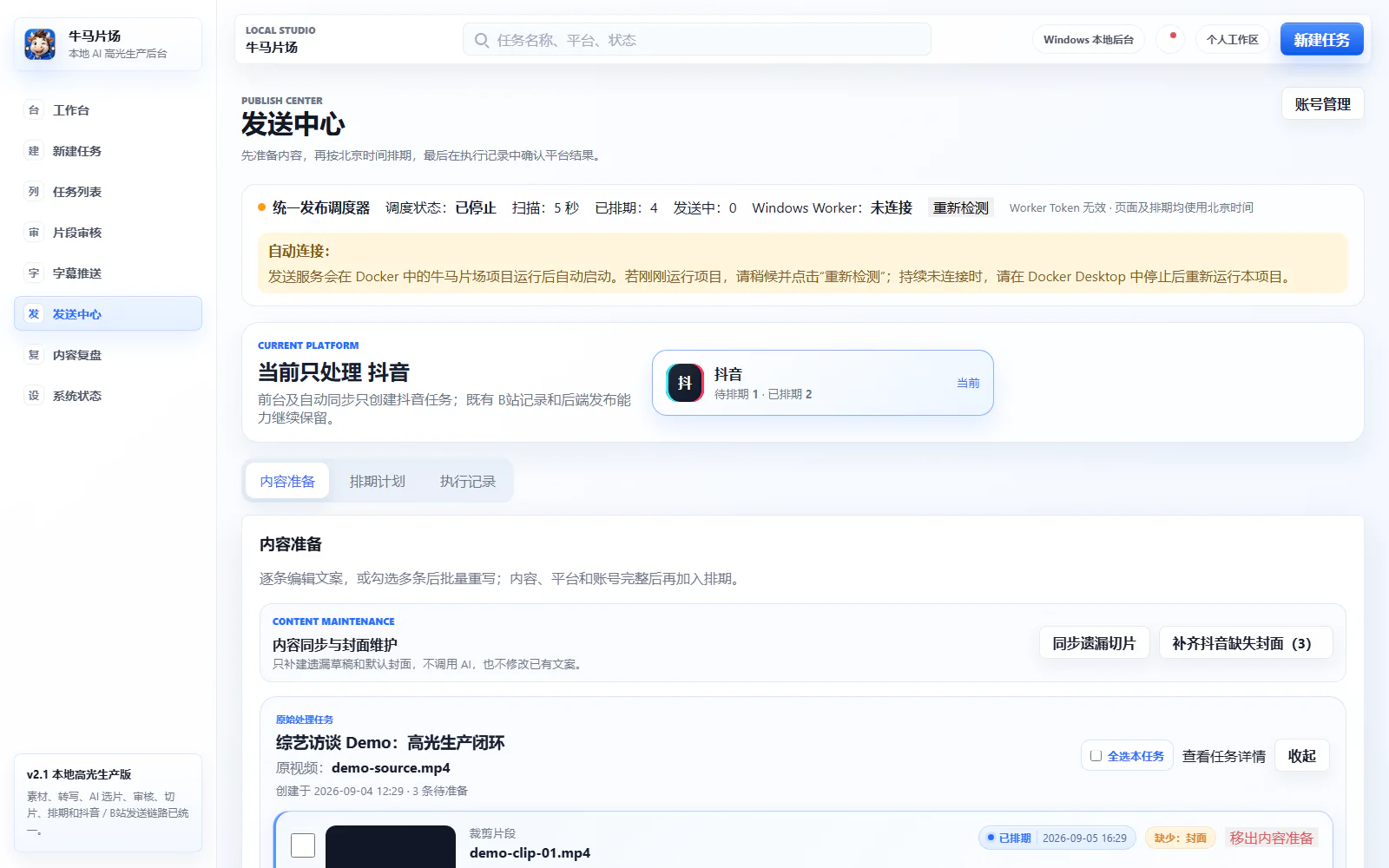Click the 列 icon beside 任务列表

coord(34,192)
